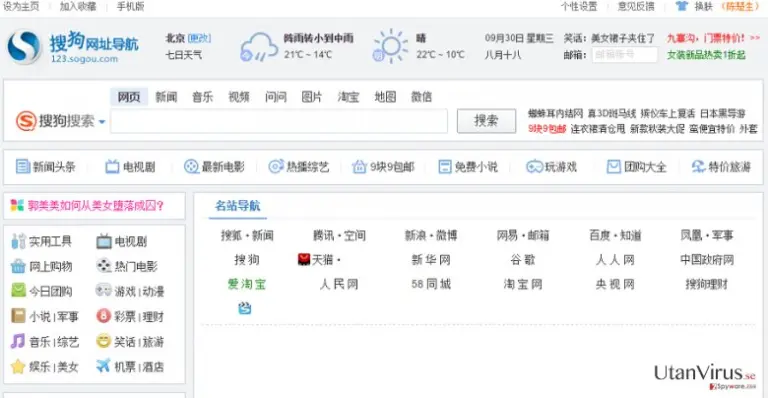Open the 百度·知道 site link
The image size is (768, 398).
(615, 235)
